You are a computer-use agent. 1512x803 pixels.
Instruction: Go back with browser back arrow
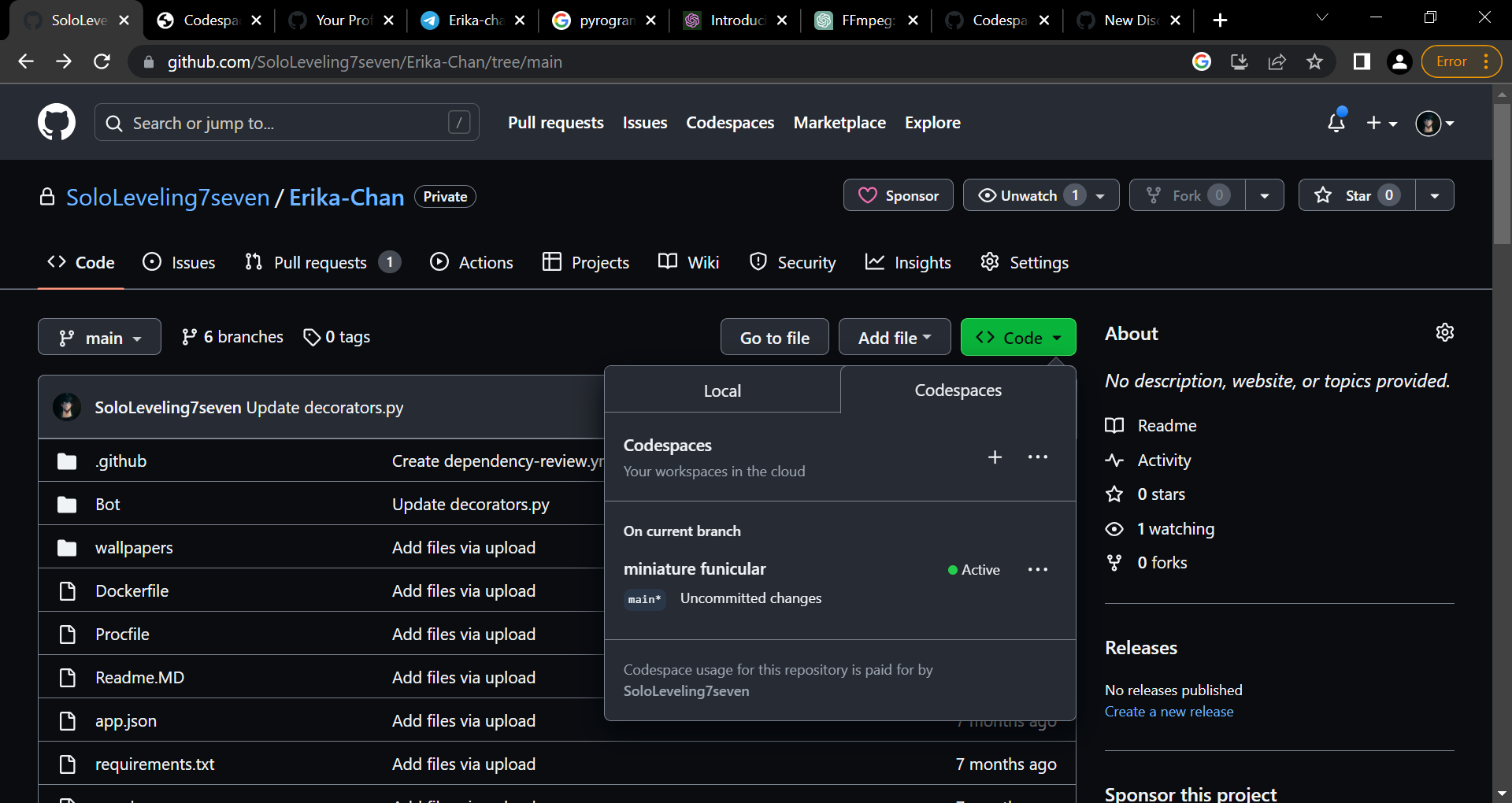click(x=26, y=61)
